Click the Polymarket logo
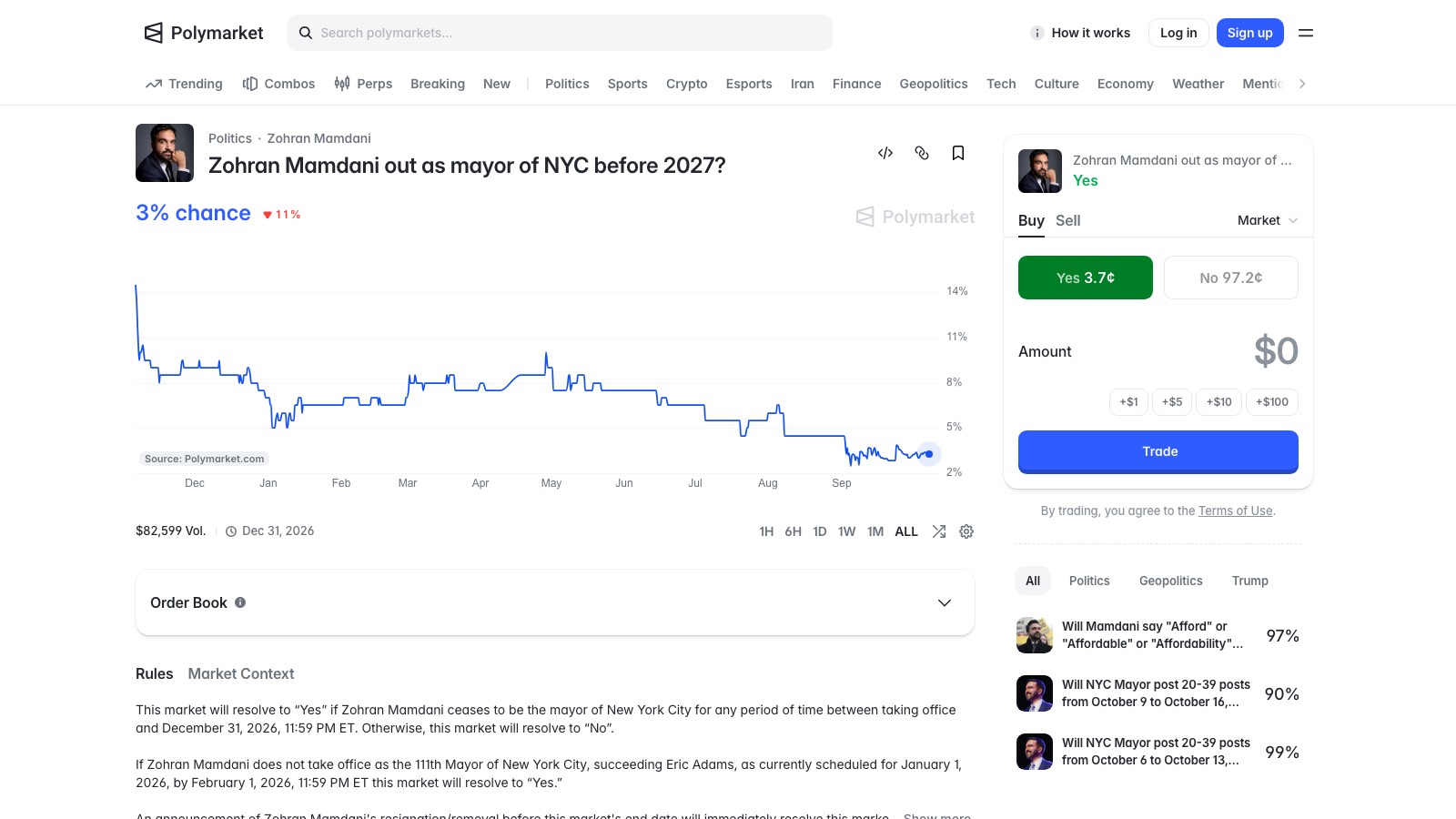1456x819 pixels. click(x=204, y=33)
